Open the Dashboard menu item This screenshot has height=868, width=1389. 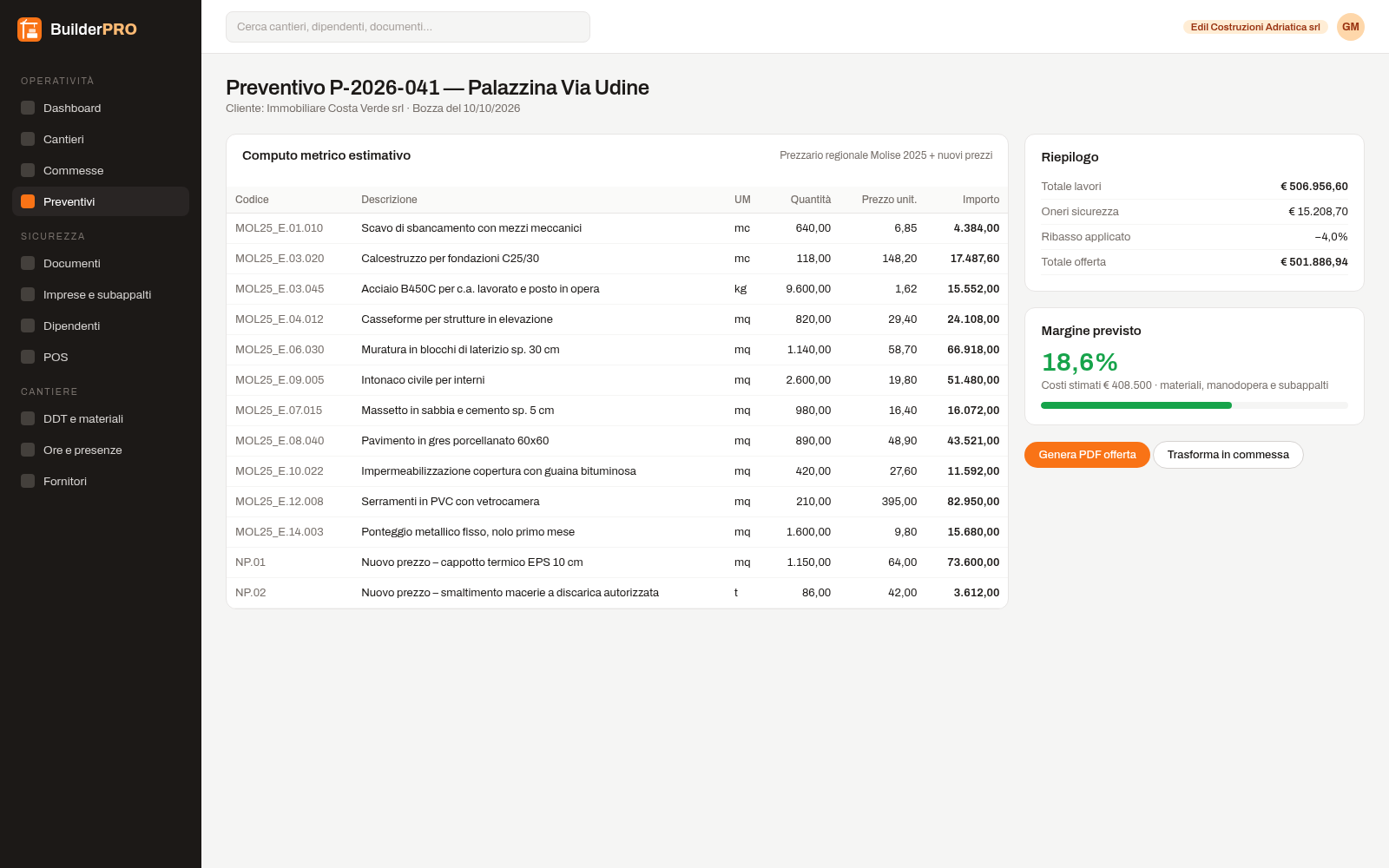click(101, 108)
